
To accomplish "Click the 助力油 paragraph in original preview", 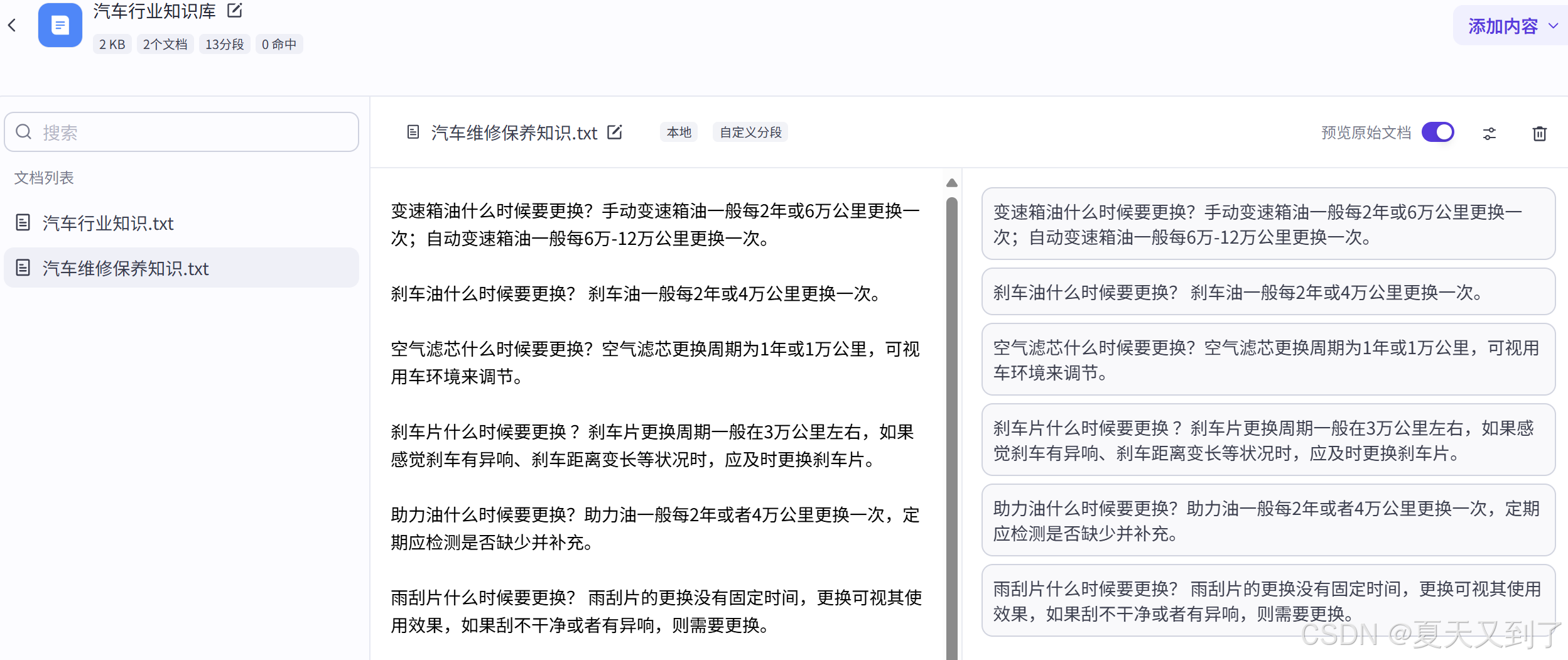I will (656, 528).
